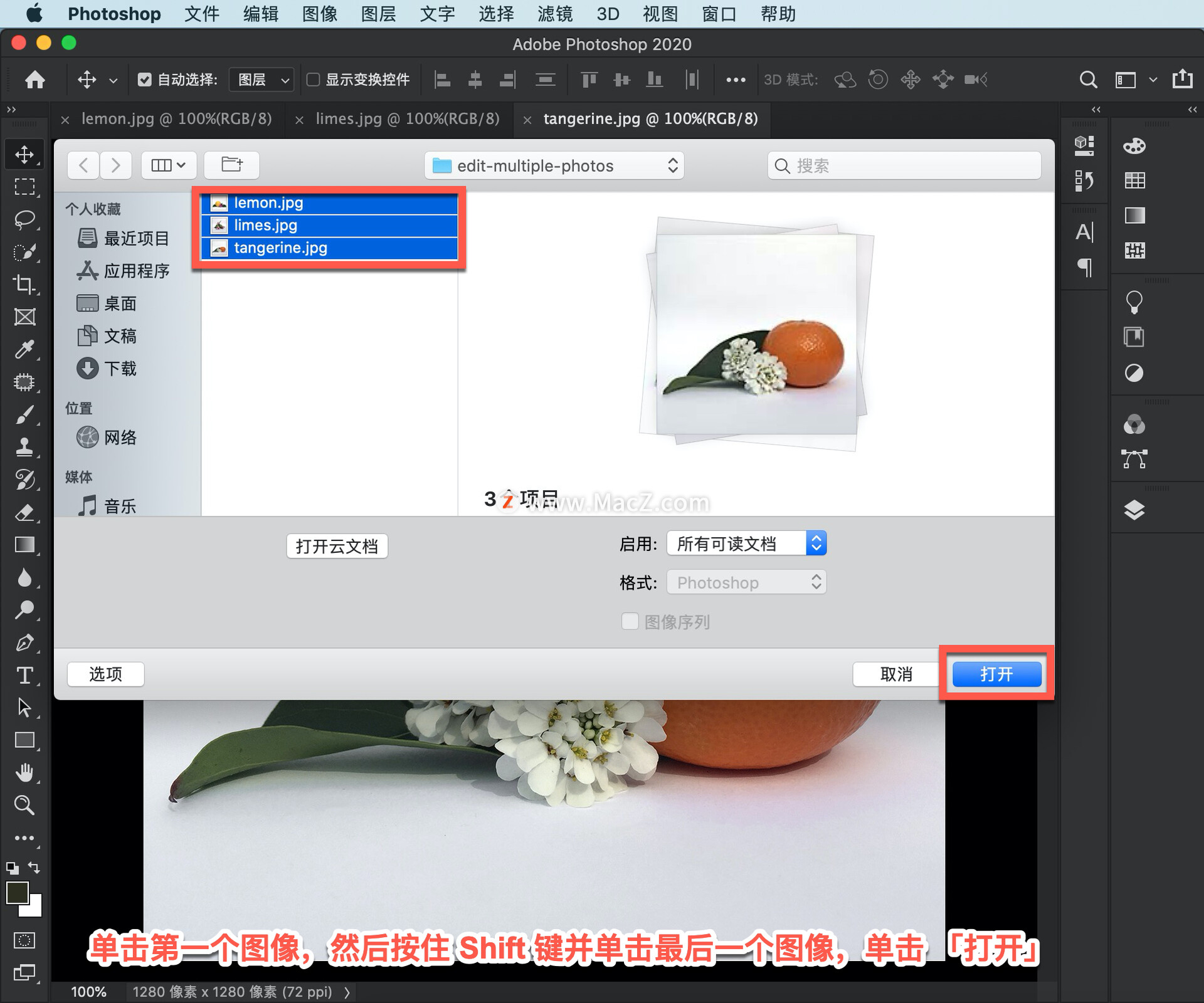Select the Zoom tool

(x=25, y=805)
